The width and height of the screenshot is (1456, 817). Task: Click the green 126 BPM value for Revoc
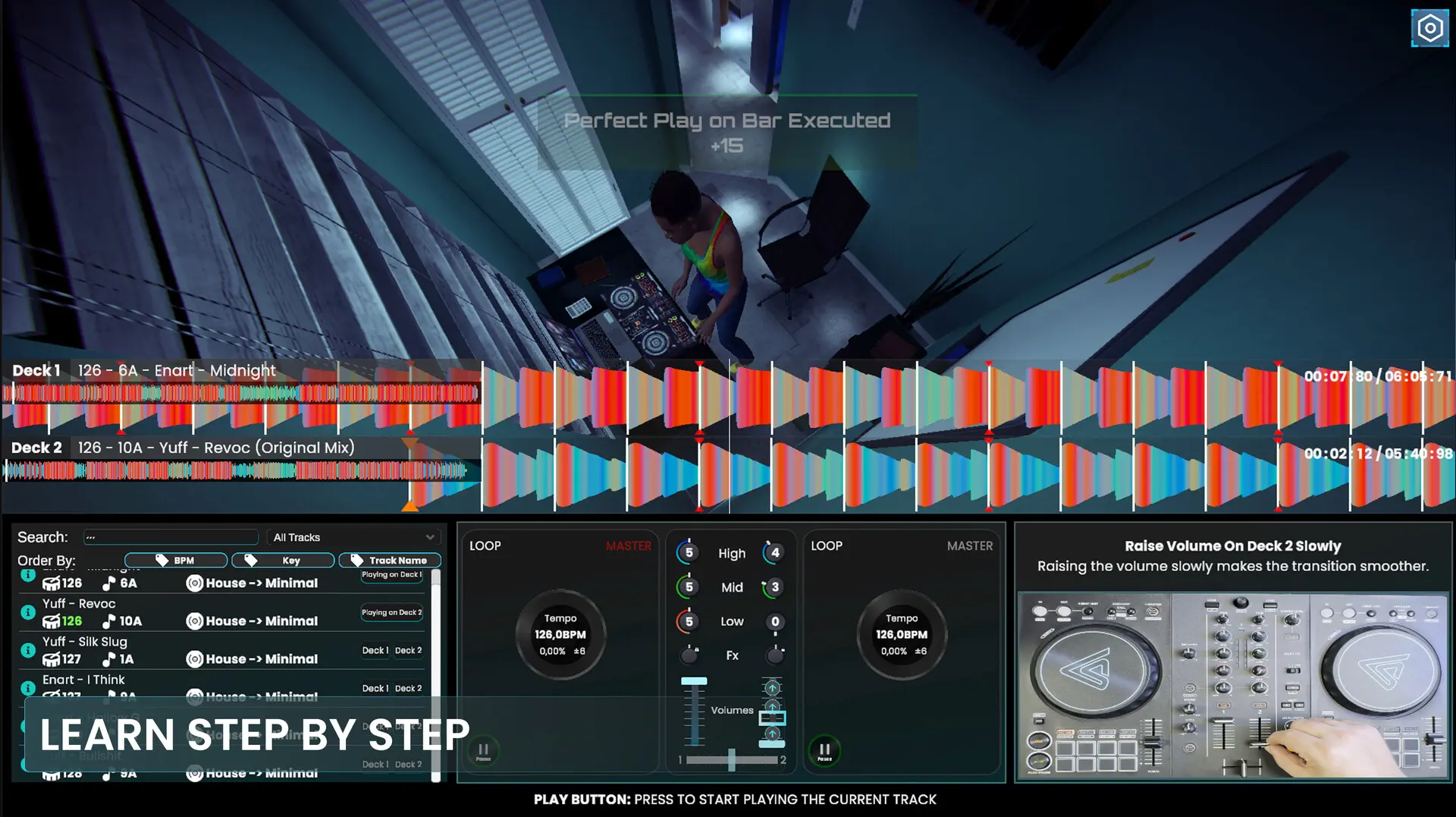[x=72, y=621]
